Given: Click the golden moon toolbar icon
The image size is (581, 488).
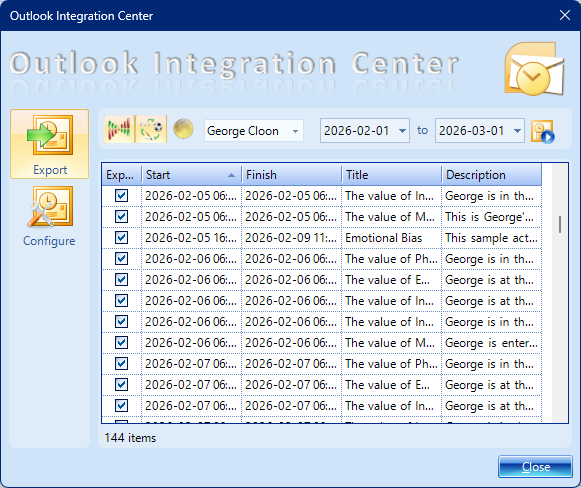Looking at the screenshot, I should [183, 129].
